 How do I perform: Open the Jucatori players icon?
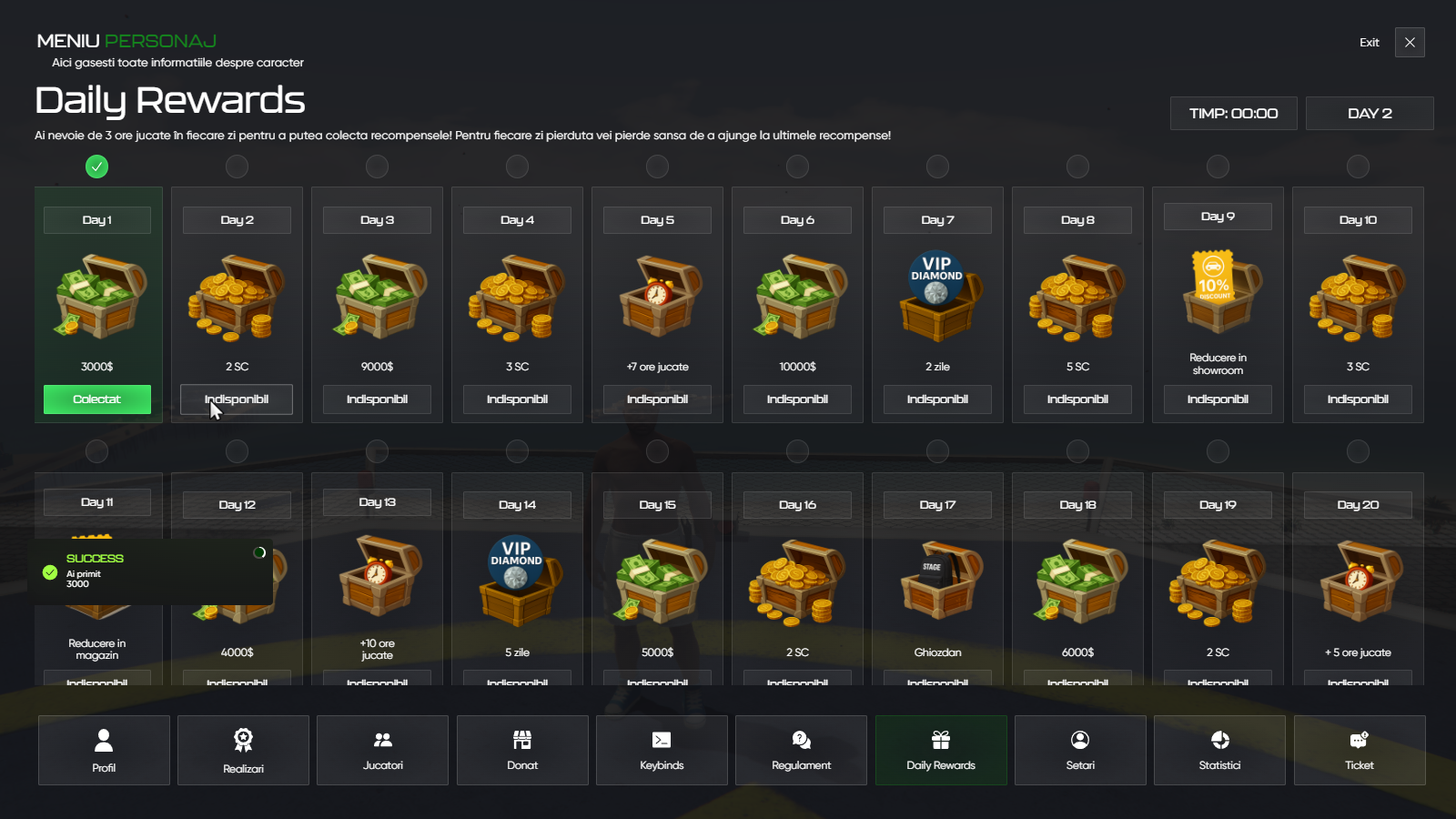pyautogui.click(x=383, y=740)
